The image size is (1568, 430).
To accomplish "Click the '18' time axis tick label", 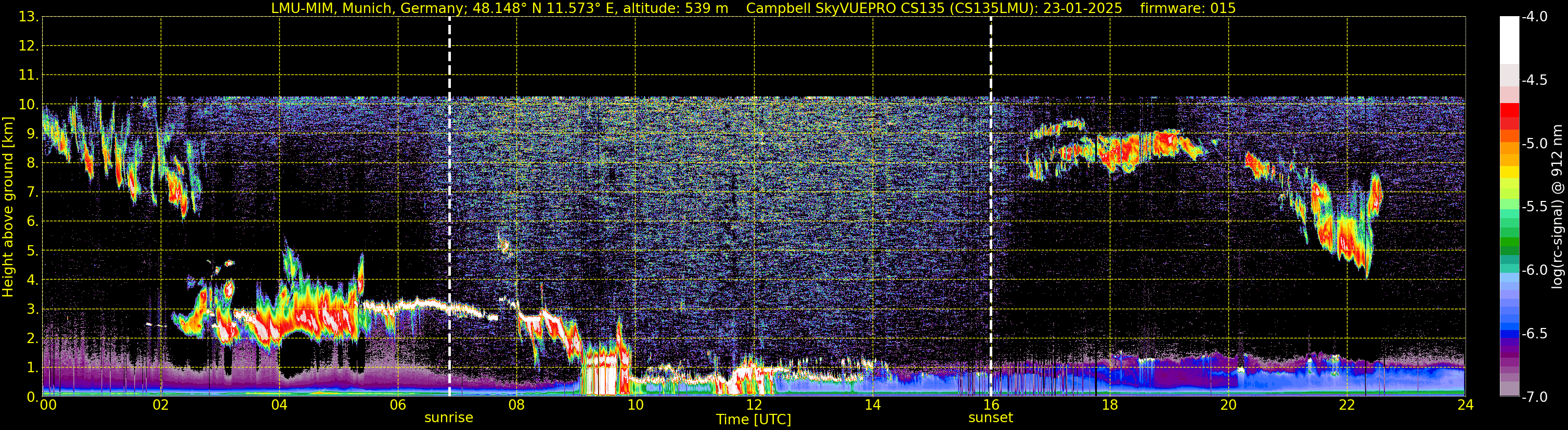I will pos(1110,404).
